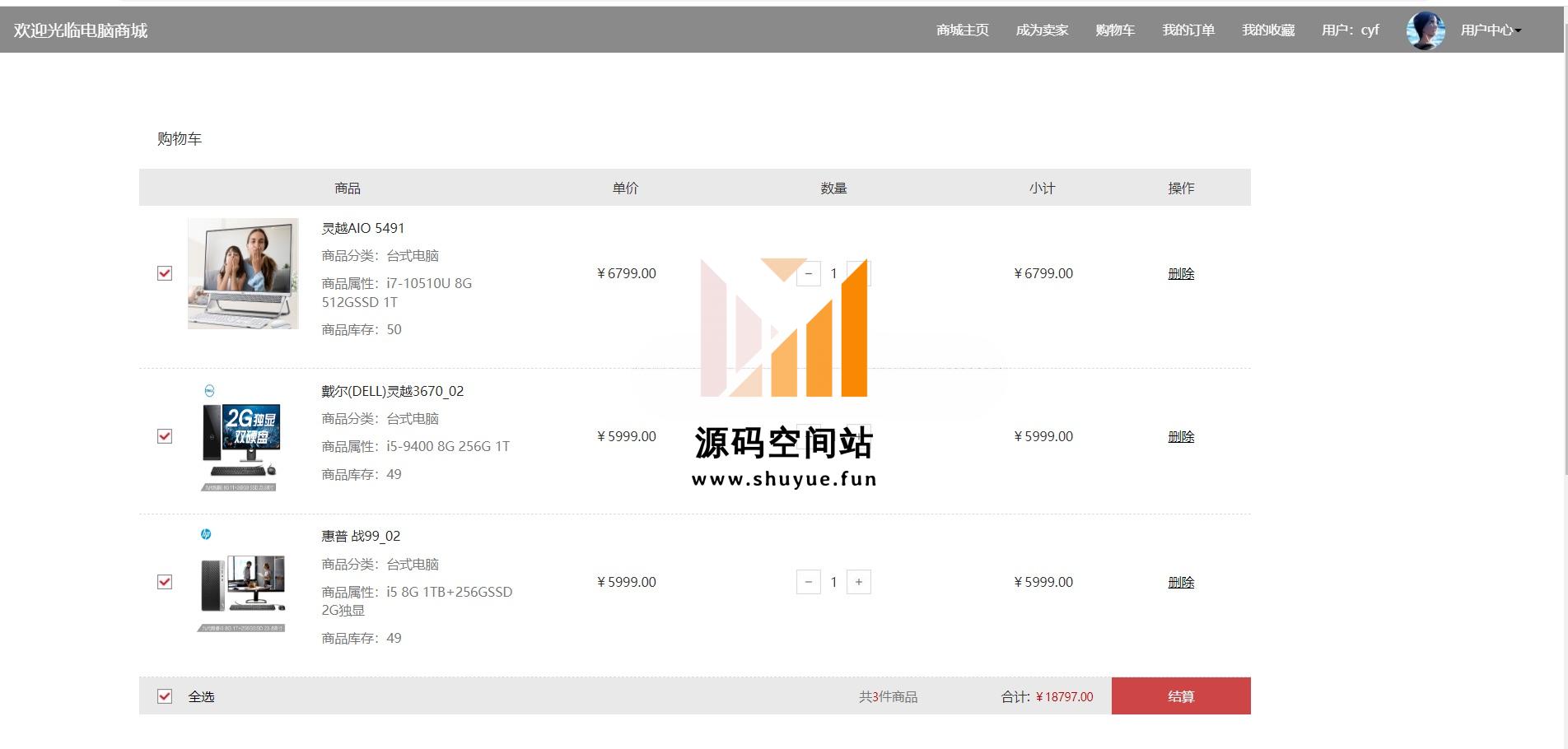Go to 商城主页 in the top navigation
This screenshot has width=1568, height=749.
click(x=962, y=30)
